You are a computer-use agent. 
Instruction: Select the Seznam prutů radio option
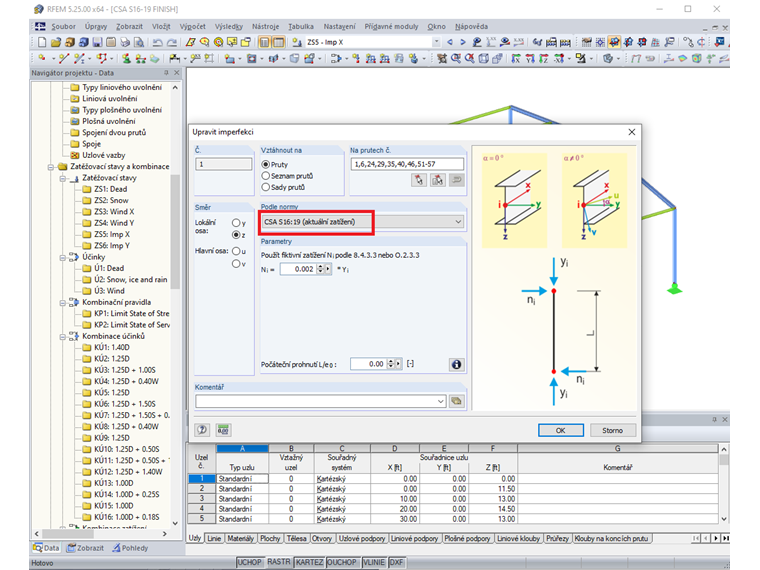266,176
